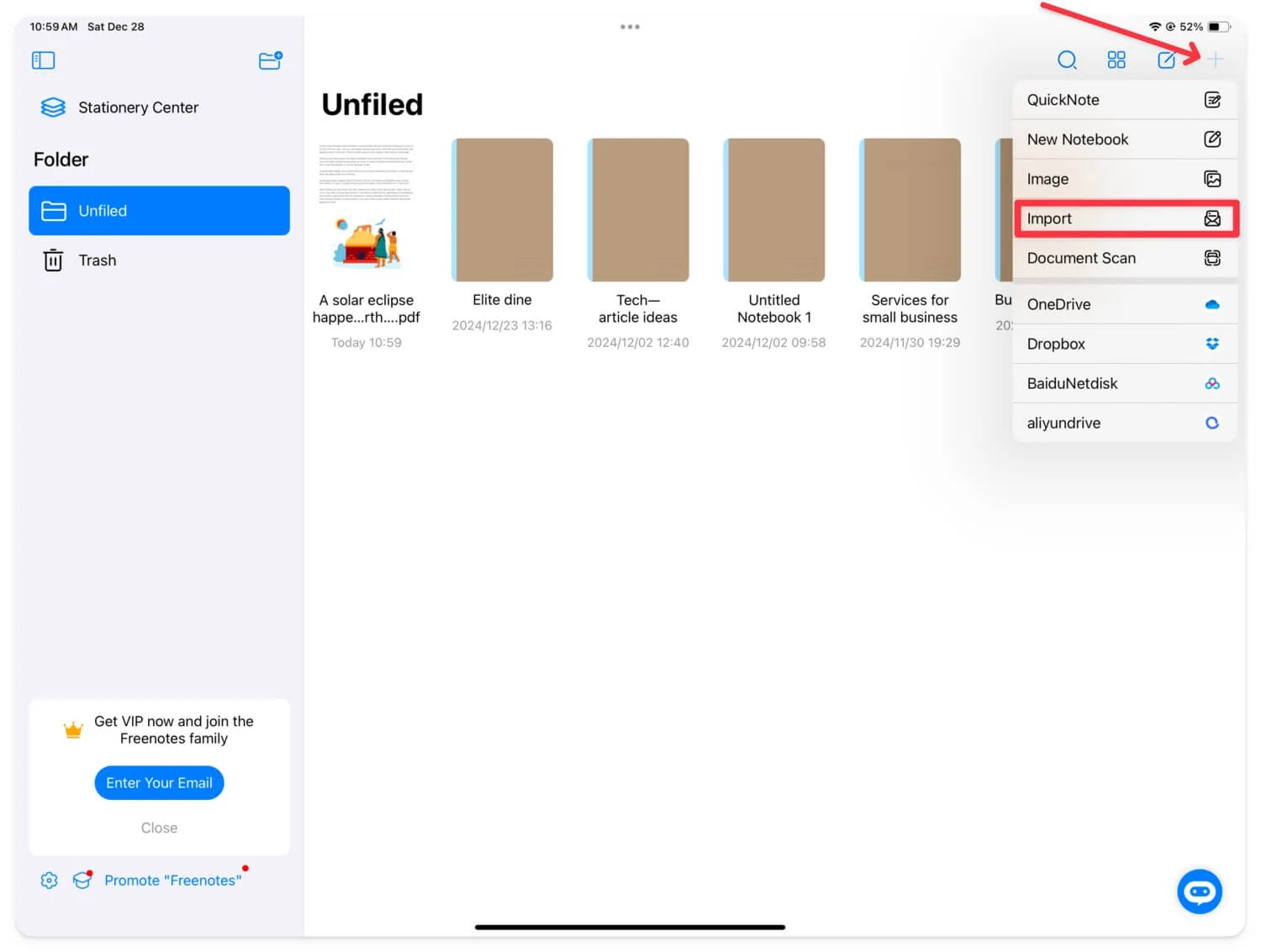
Task: Open the search magnifier icon
Action: tap(1066, 60)
